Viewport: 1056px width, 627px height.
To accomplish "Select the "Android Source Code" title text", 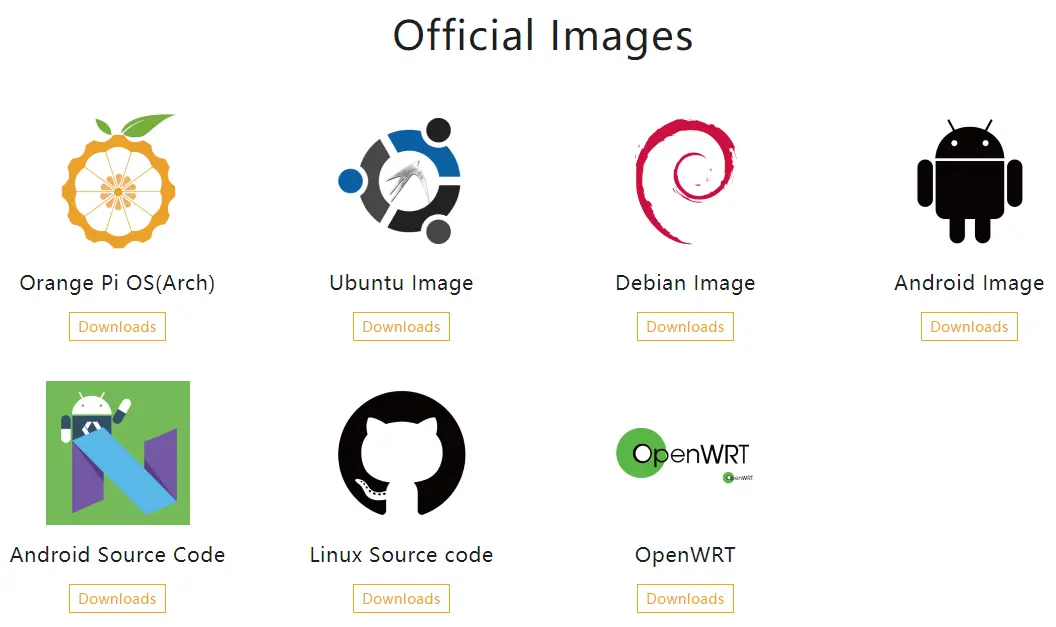I will [118, 555].
